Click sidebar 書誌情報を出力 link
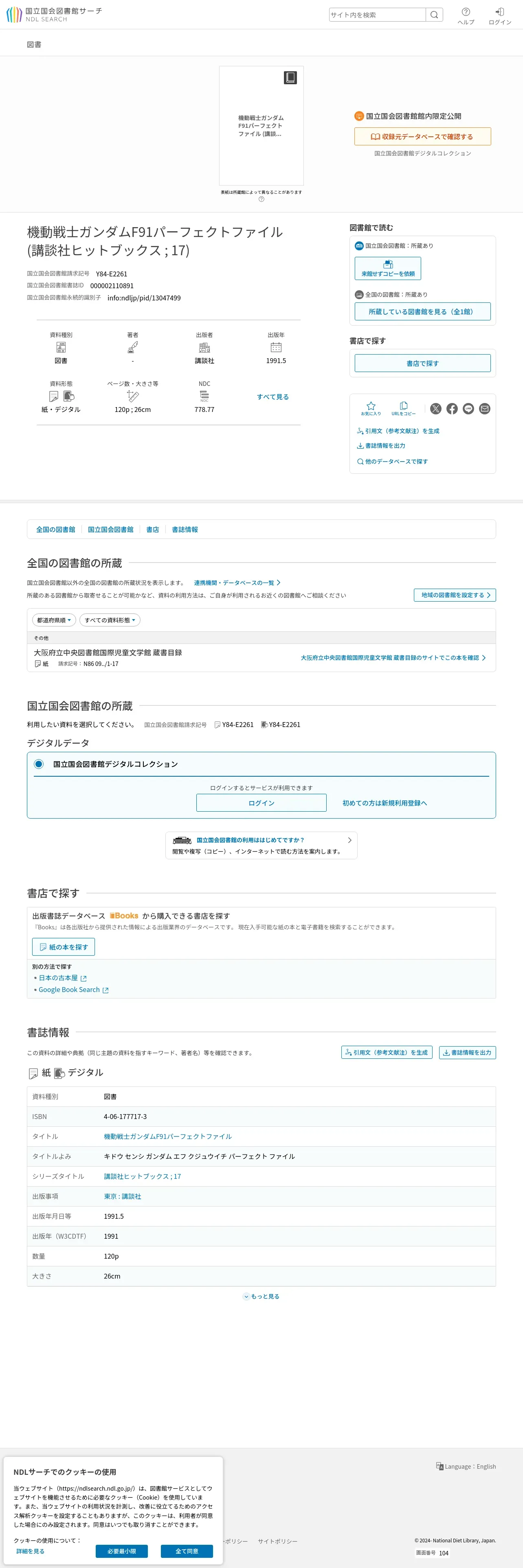 tap(381, 446)
